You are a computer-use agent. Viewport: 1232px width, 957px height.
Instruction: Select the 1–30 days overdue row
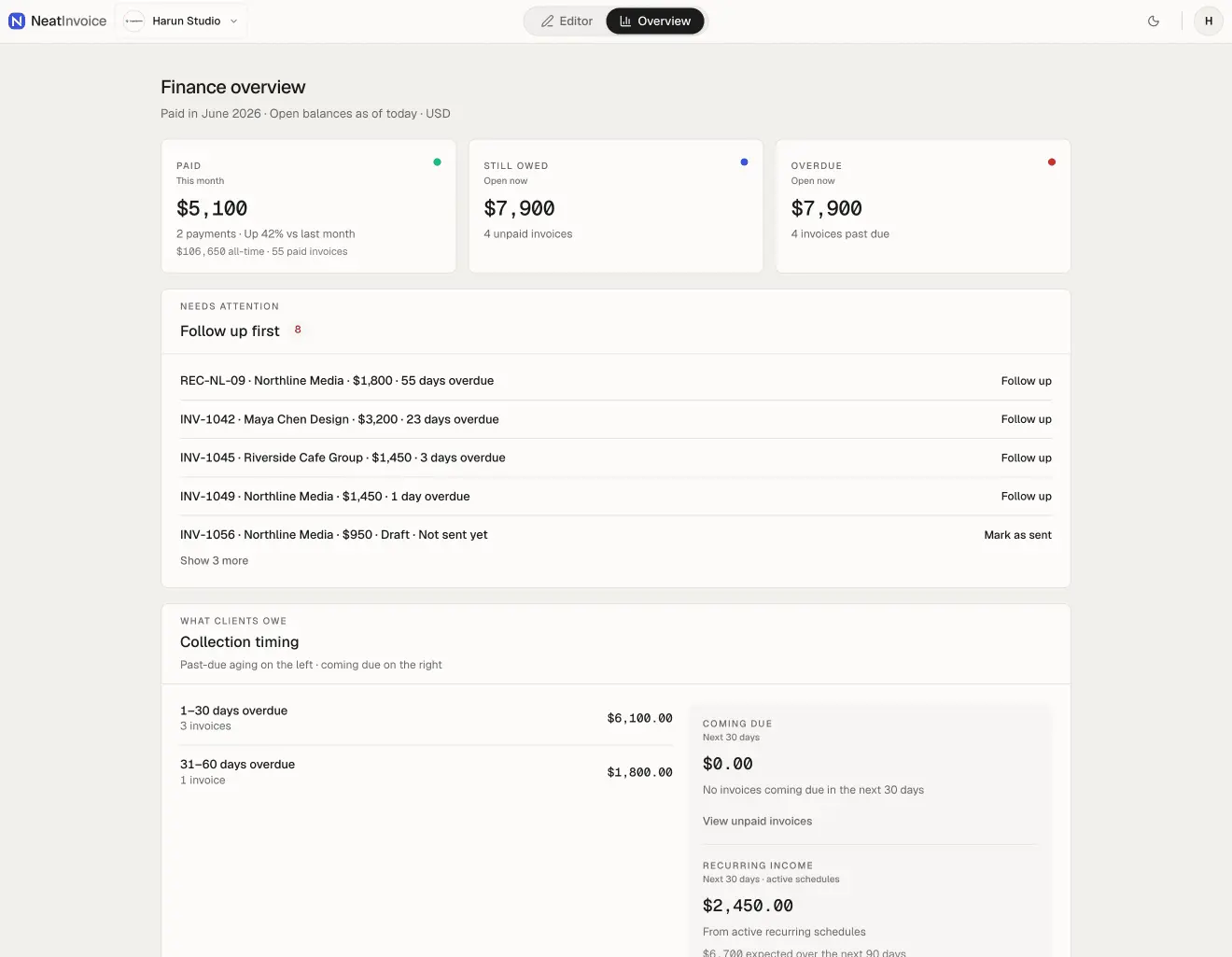point(427,718)
